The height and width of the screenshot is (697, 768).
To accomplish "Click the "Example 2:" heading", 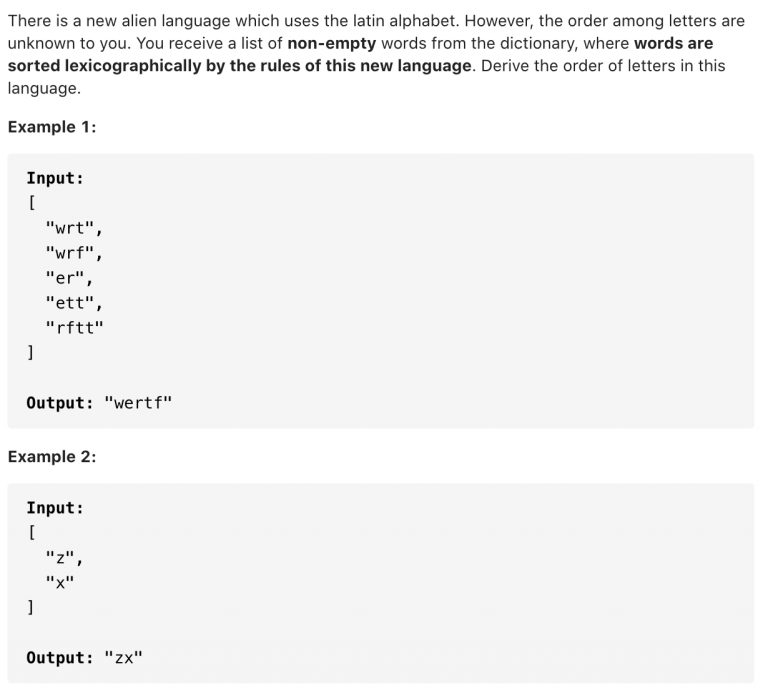I will 52,457.
